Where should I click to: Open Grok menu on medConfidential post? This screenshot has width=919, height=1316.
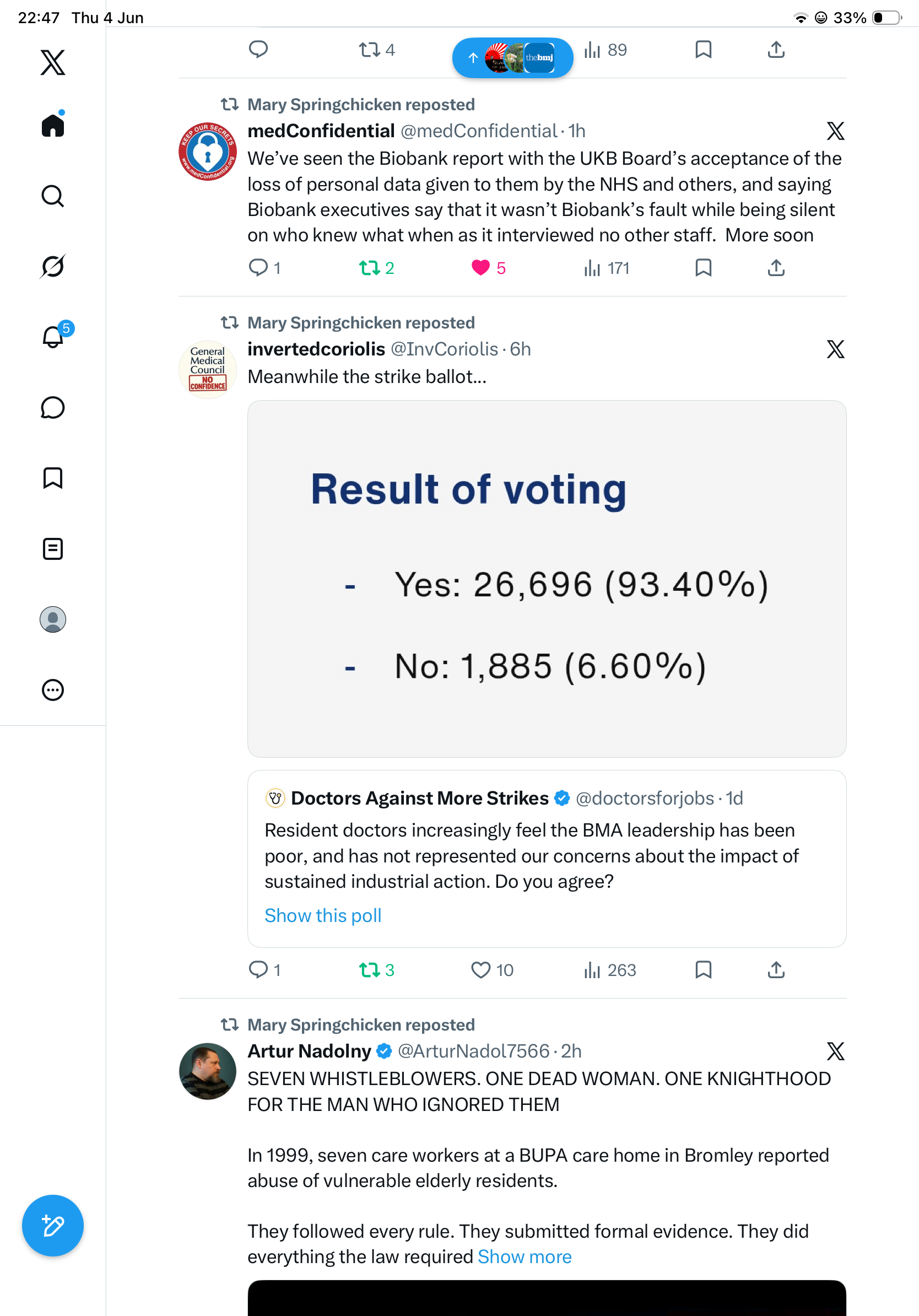point(835,131)
